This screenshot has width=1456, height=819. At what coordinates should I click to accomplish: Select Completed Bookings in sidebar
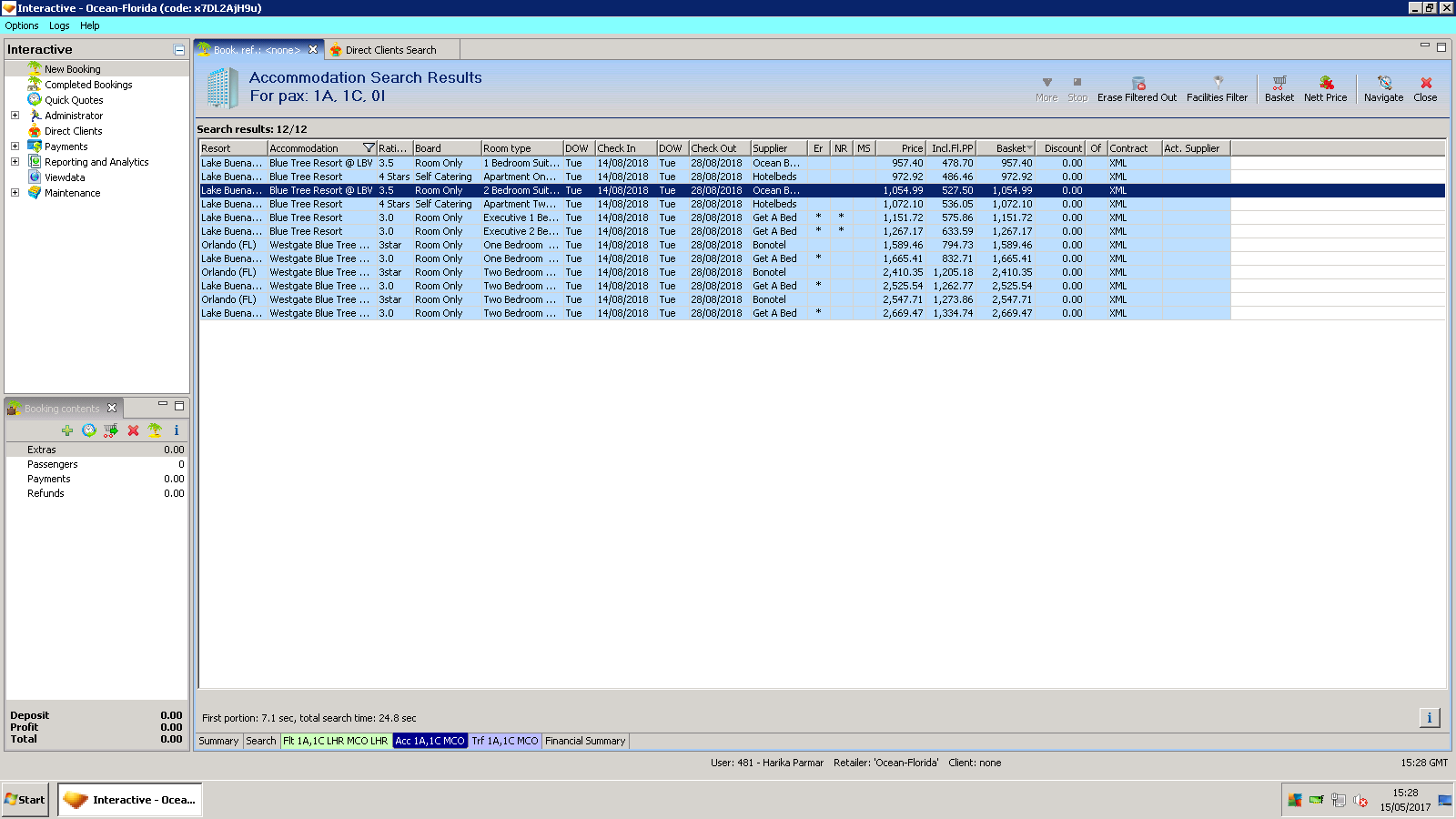coord(88,85)
